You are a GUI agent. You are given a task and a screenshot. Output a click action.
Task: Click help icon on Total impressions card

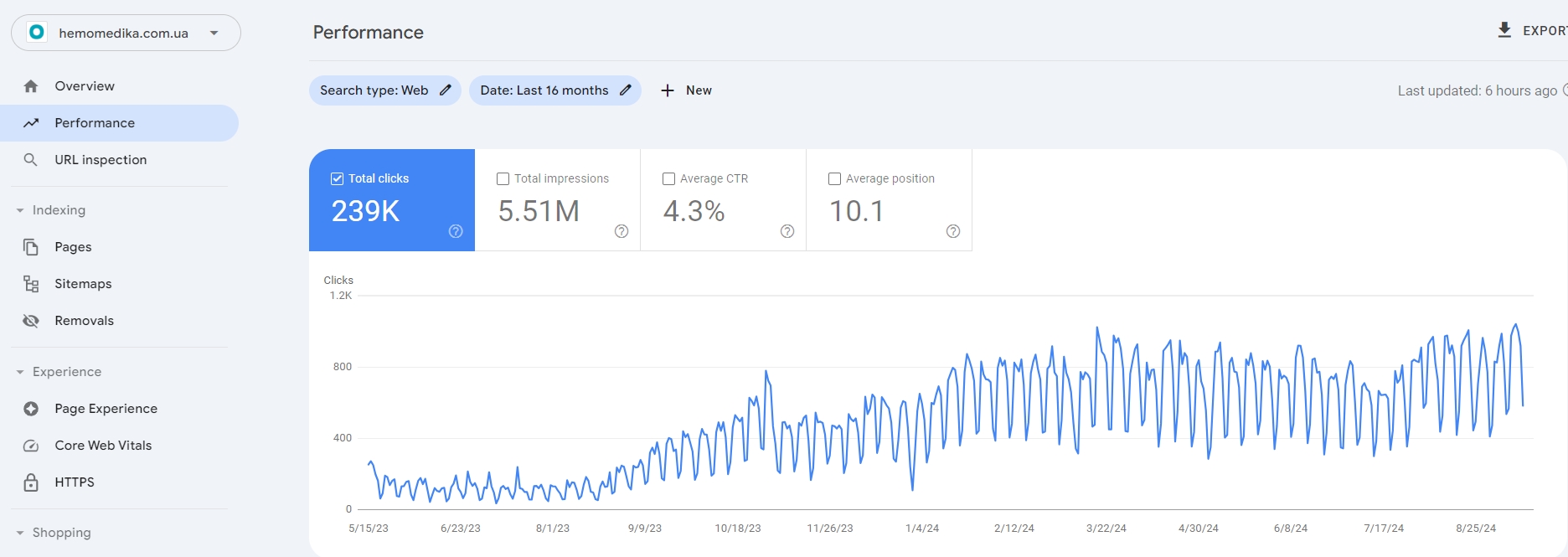click(622, 231)
